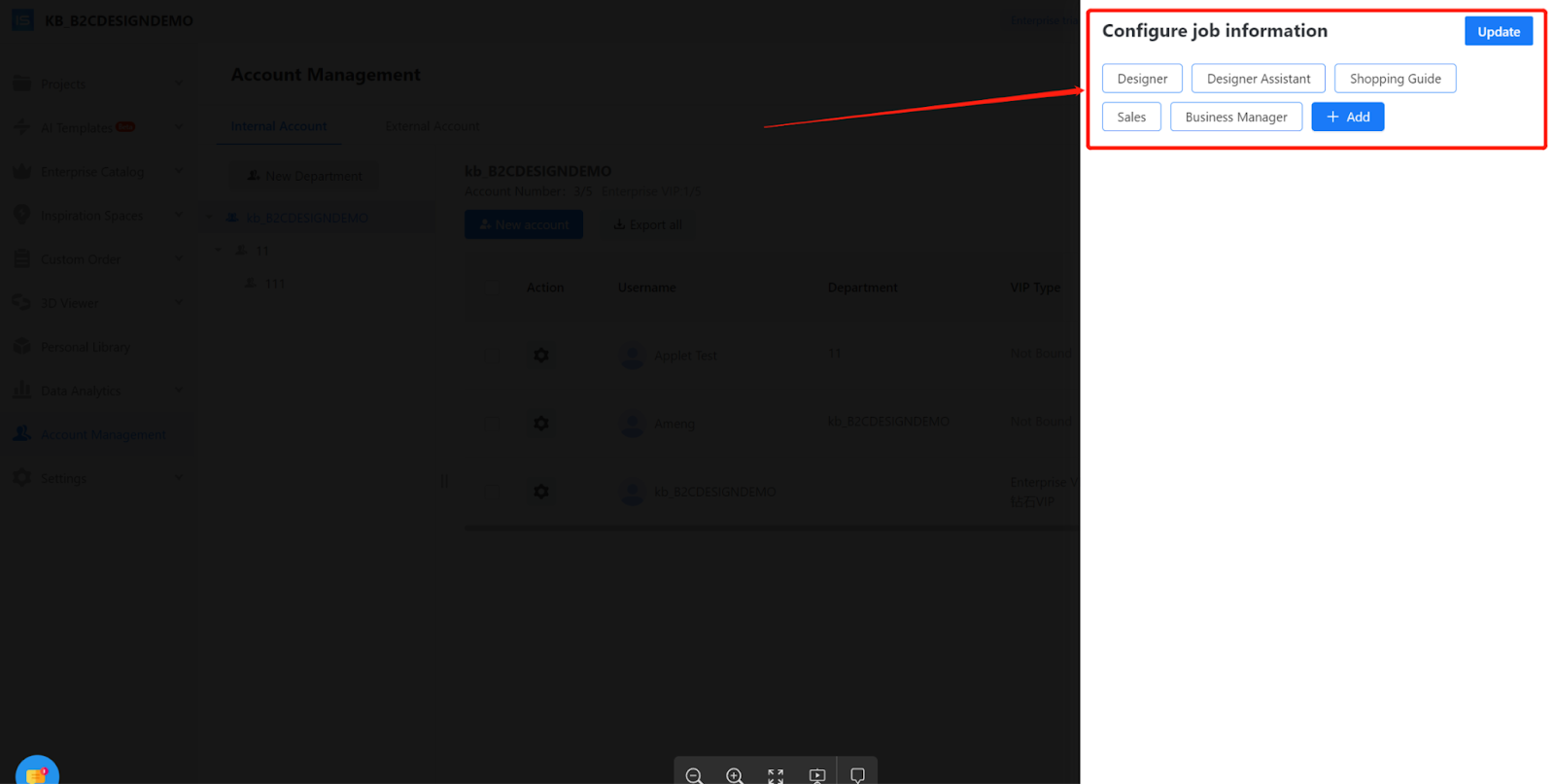Click the zoom in magnifier icon
The width and height of the screenshot is (1555, 784).
(x=735, y=775)
